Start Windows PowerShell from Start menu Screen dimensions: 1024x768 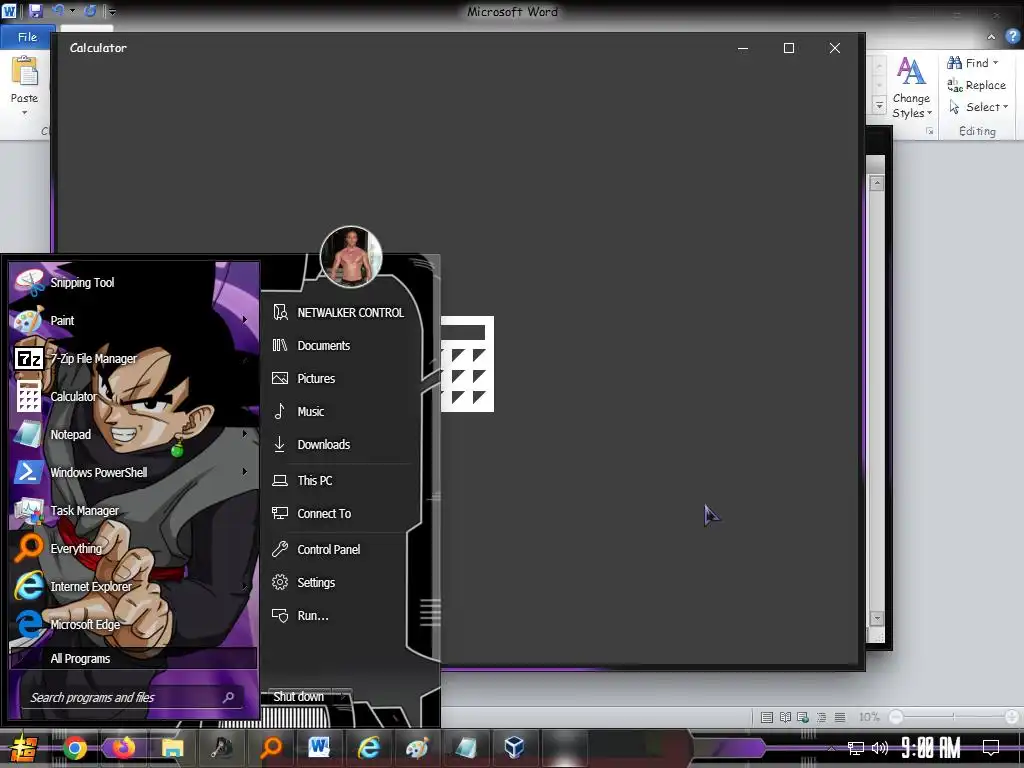(x=133, y=472)
